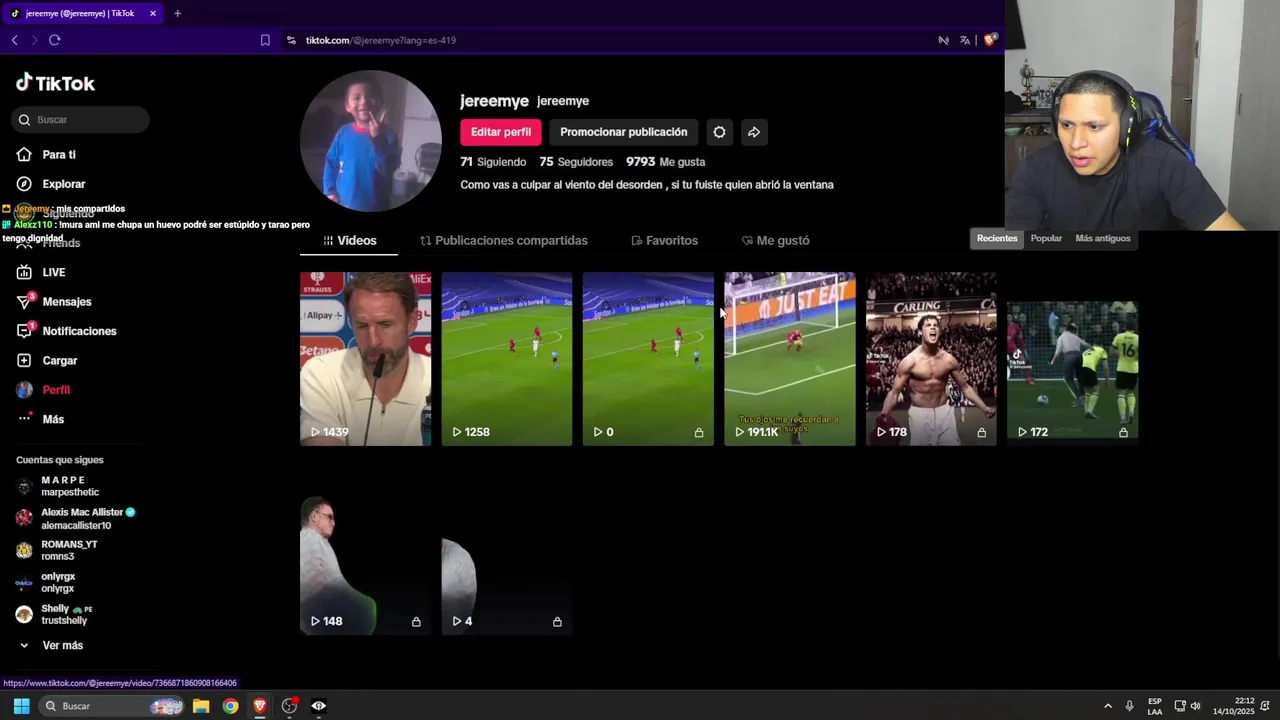Sort videos by Recientes
Viewport: 1280px width, 720px height.
click(997, 238)
